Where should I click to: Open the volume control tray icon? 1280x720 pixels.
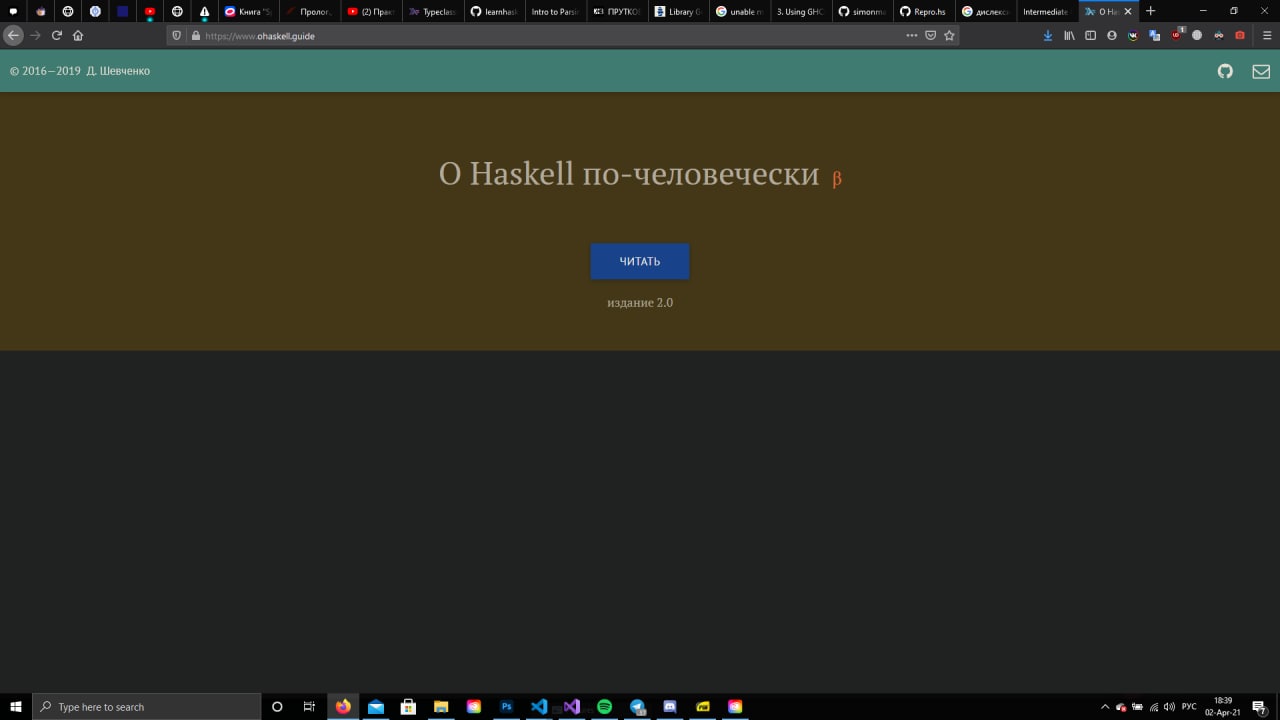(1169, 706)
